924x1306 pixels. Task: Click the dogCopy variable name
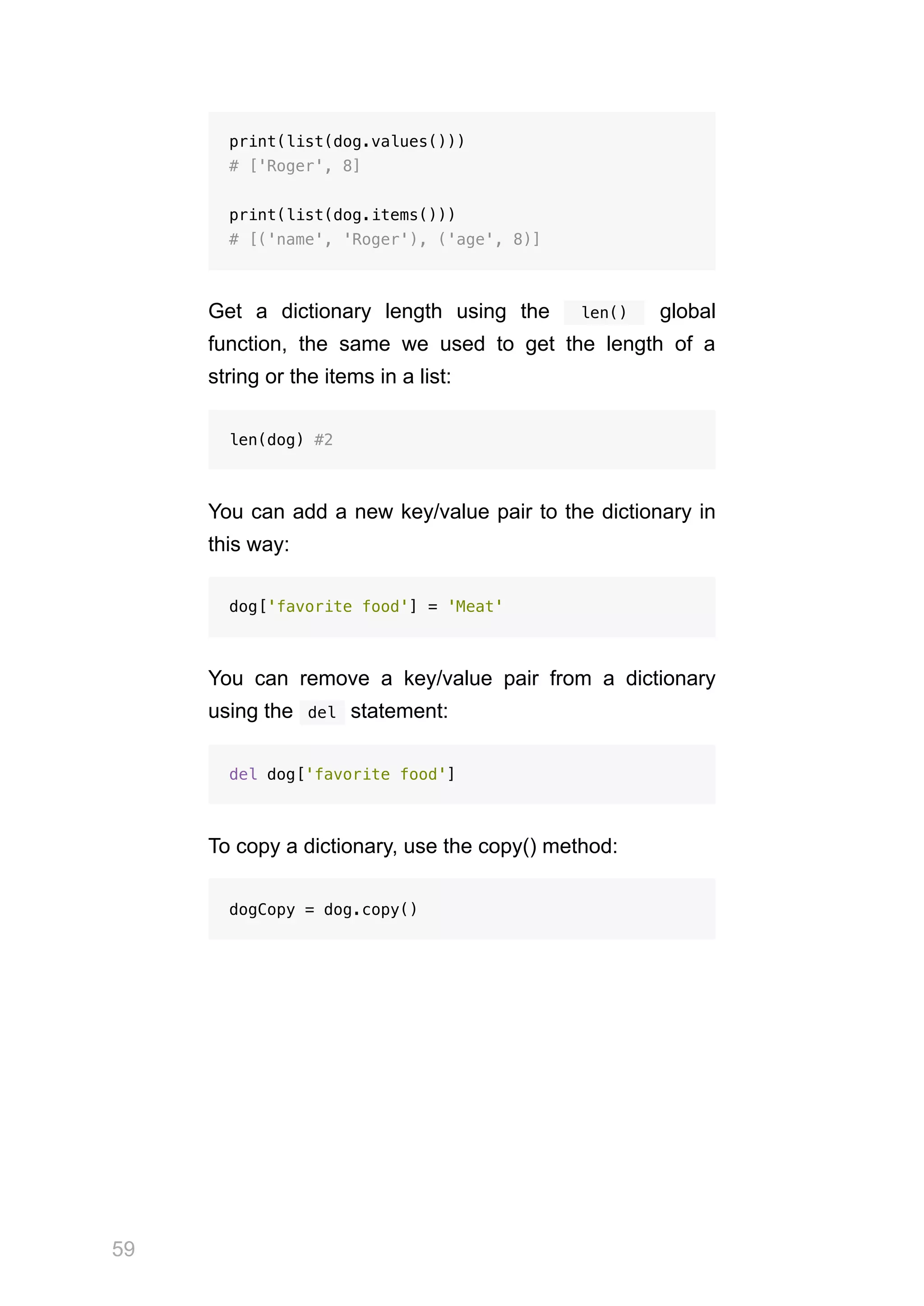(x=262, y=909)
